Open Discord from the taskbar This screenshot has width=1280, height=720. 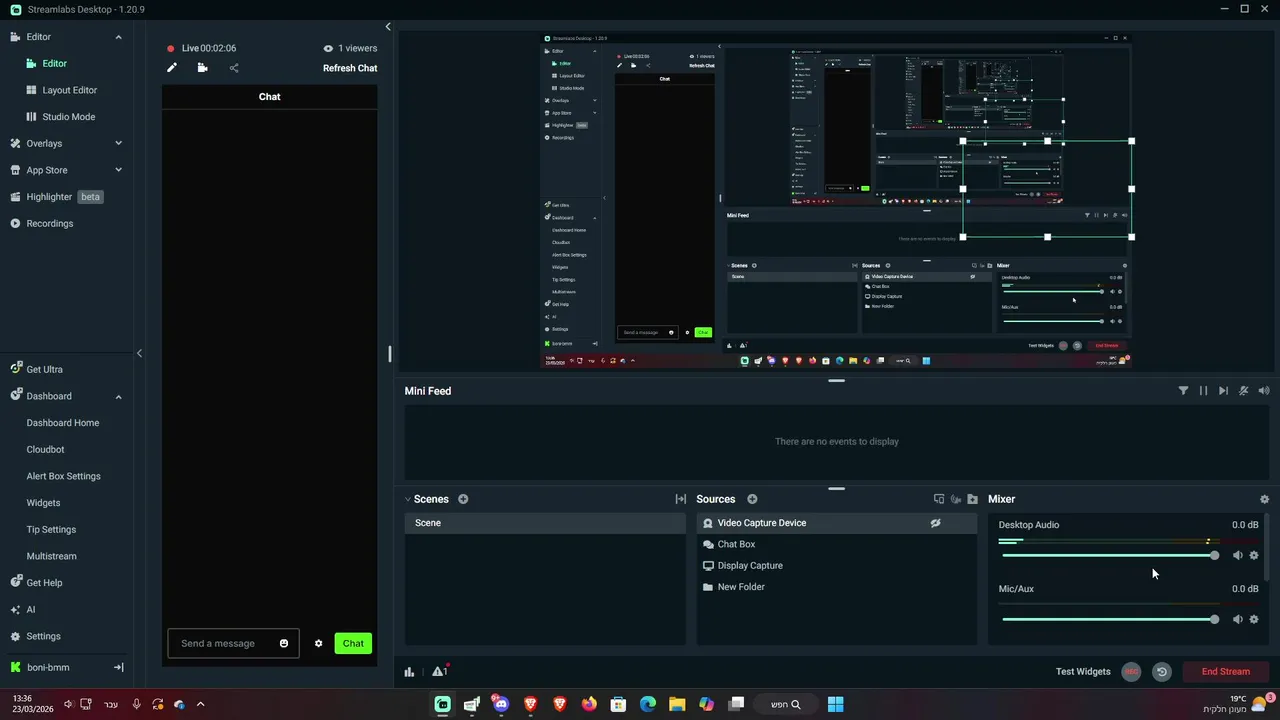tap(501, 704)
